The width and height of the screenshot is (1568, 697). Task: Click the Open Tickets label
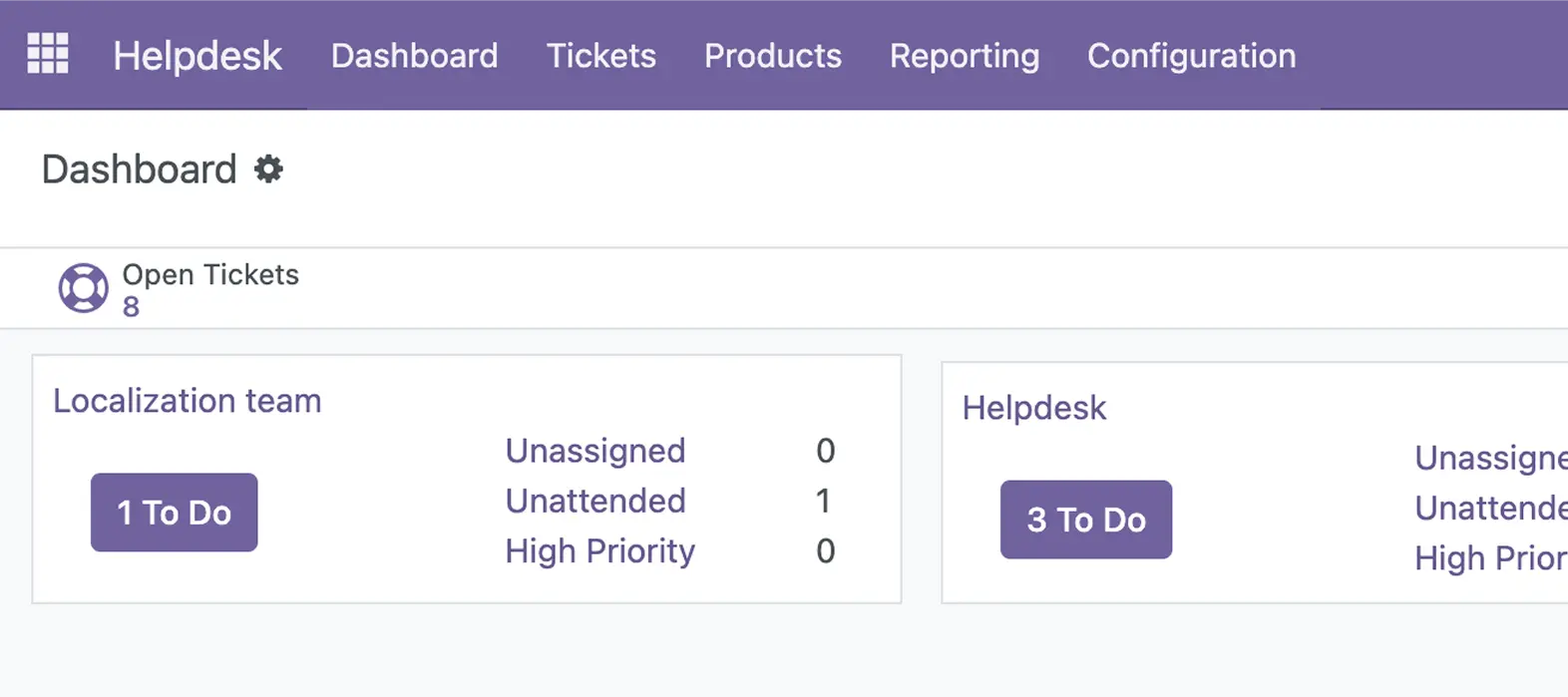click(210, 275)
